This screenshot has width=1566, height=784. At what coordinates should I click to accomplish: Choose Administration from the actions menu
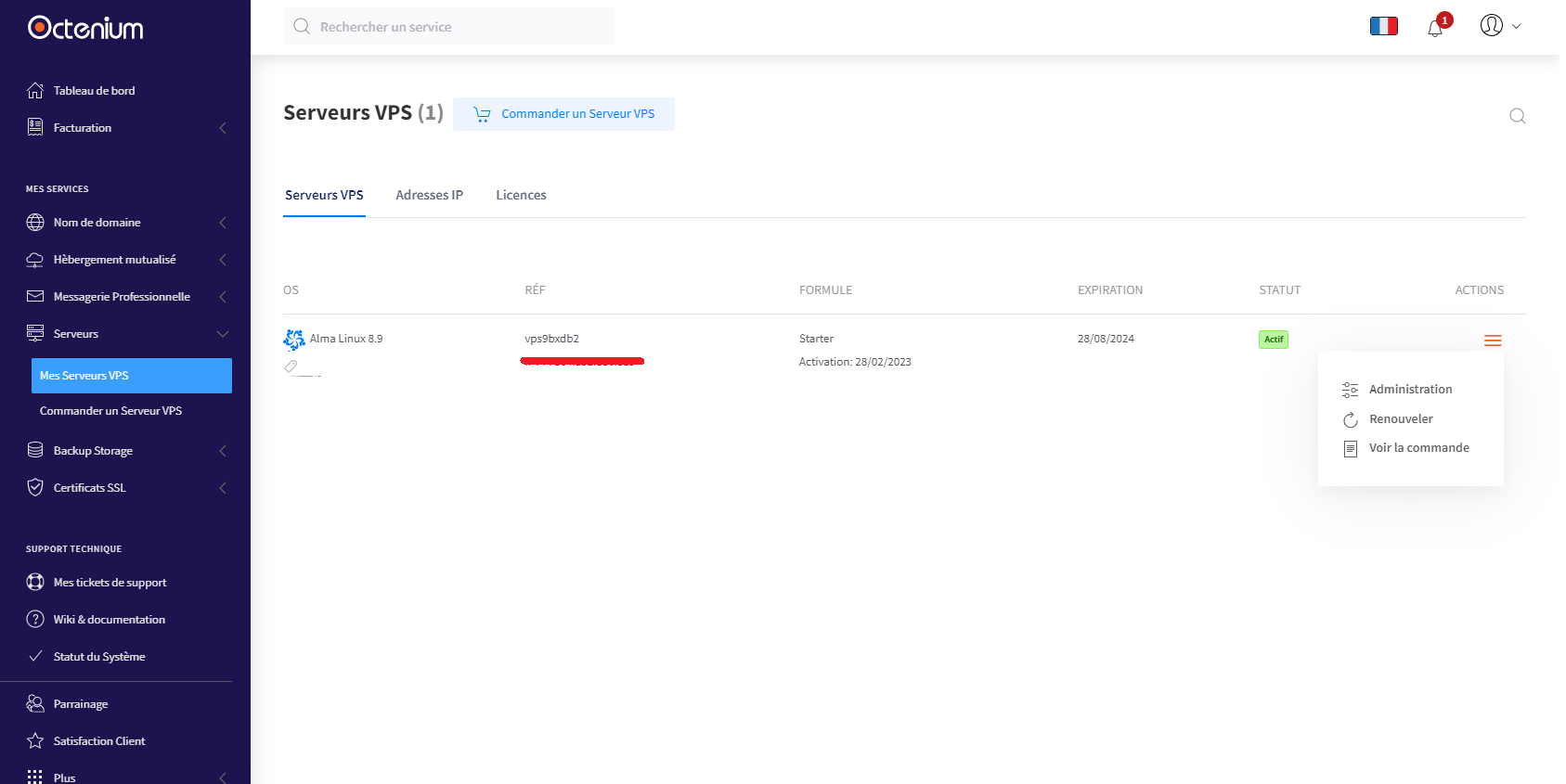tap(1410, 389)
